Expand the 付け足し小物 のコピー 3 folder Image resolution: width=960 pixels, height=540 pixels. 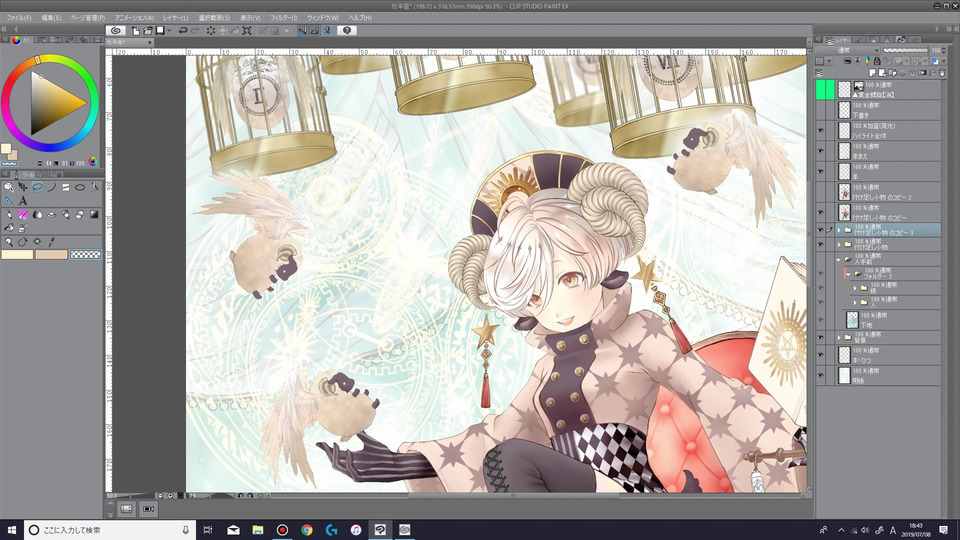click(x=839, y=230)
